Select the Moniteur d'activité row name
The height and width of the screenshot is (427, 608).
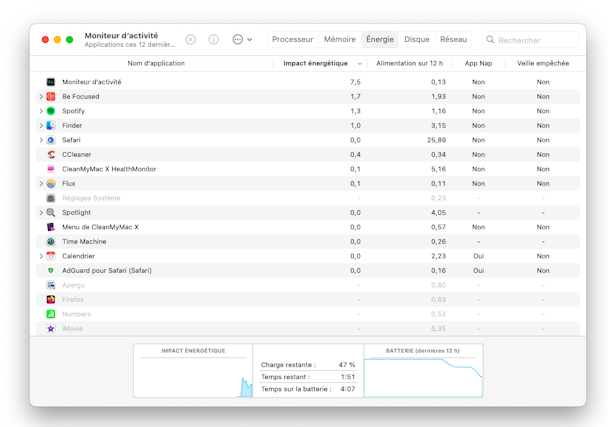(92, 82)
